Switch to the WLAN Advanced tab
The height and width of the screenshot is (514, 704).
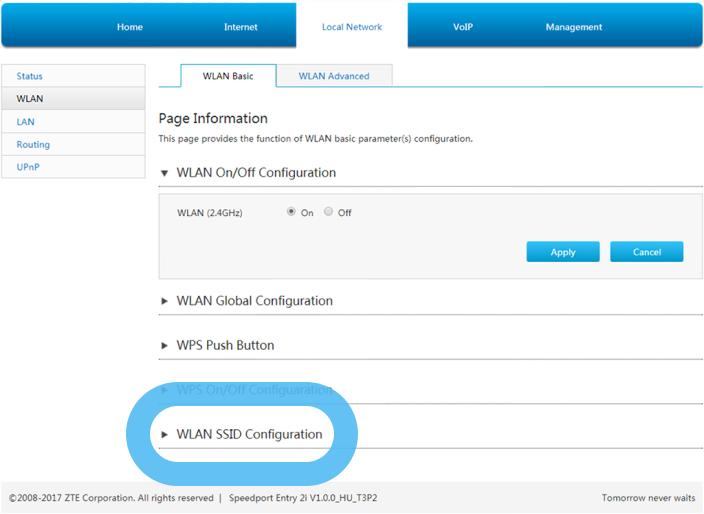pyautogui.click(x=334, y=76)
